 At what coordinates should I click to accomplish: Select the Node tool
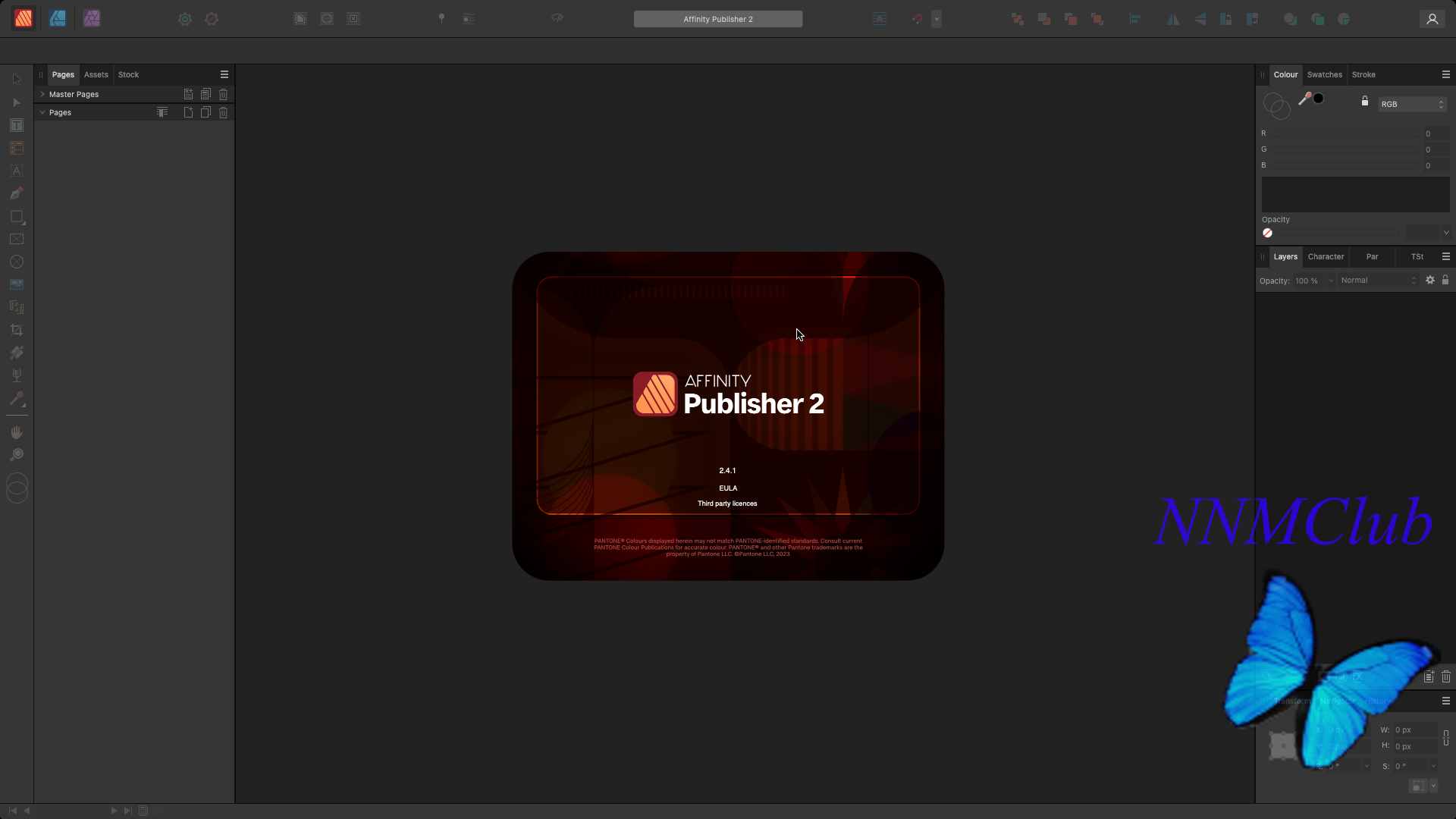17,102
